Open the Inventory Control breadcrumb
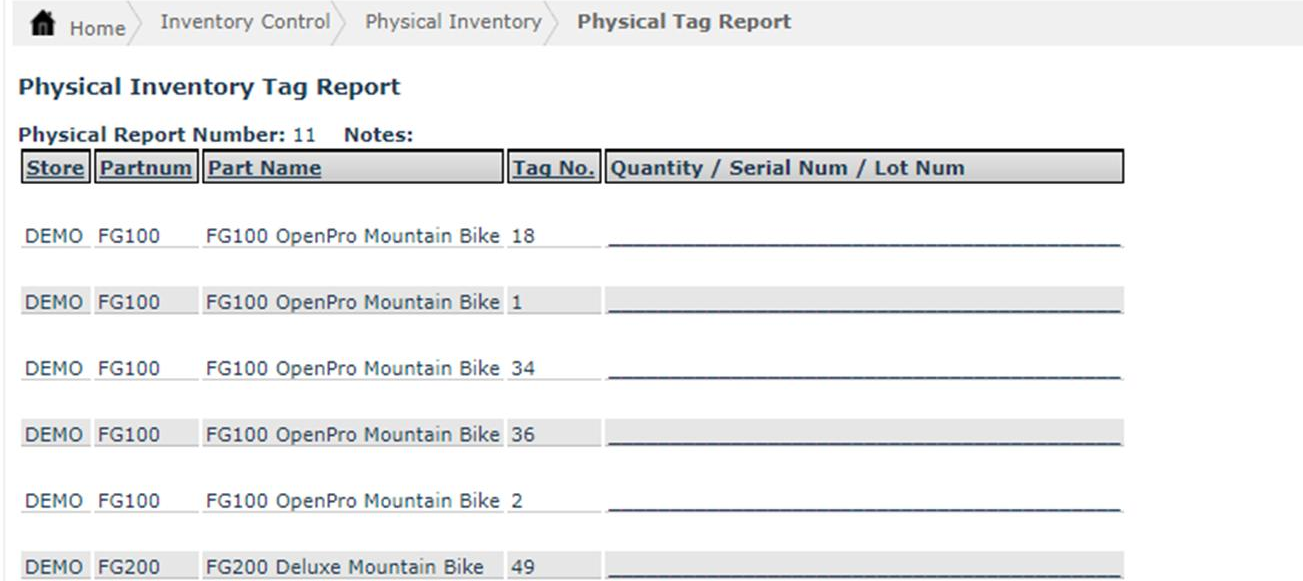Screen dimensions: 1303x581 (x=245, y=22)
